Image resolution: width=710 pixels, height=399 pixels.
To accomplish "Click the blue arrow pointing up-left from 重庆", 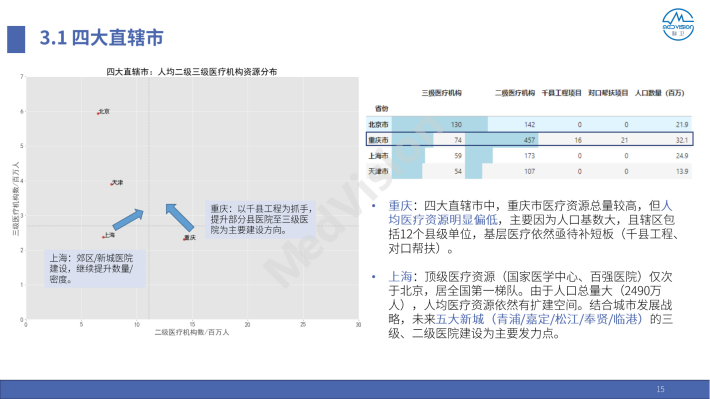I will coord(179,217).
